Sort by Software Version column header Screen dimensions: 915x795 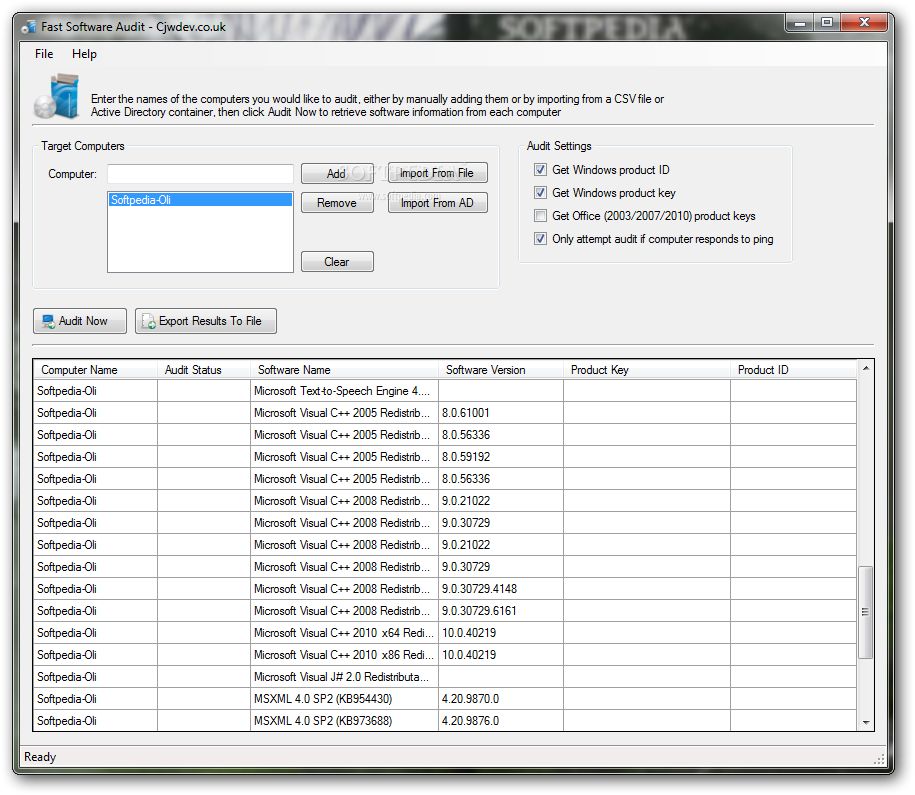[501, 370]
